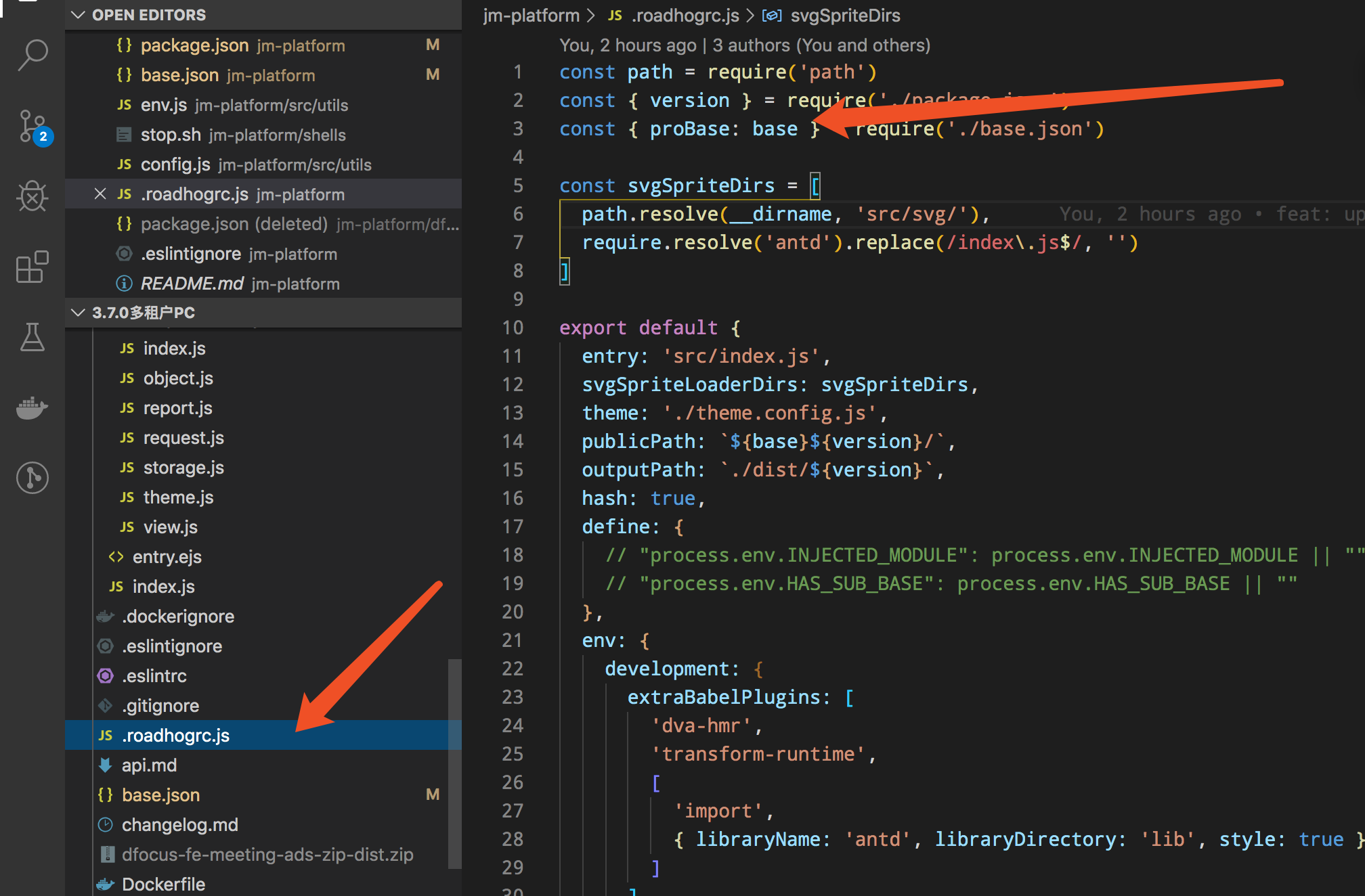Open object.js in explorer
Screen dimensions: 1365x896
coord(263,378)
